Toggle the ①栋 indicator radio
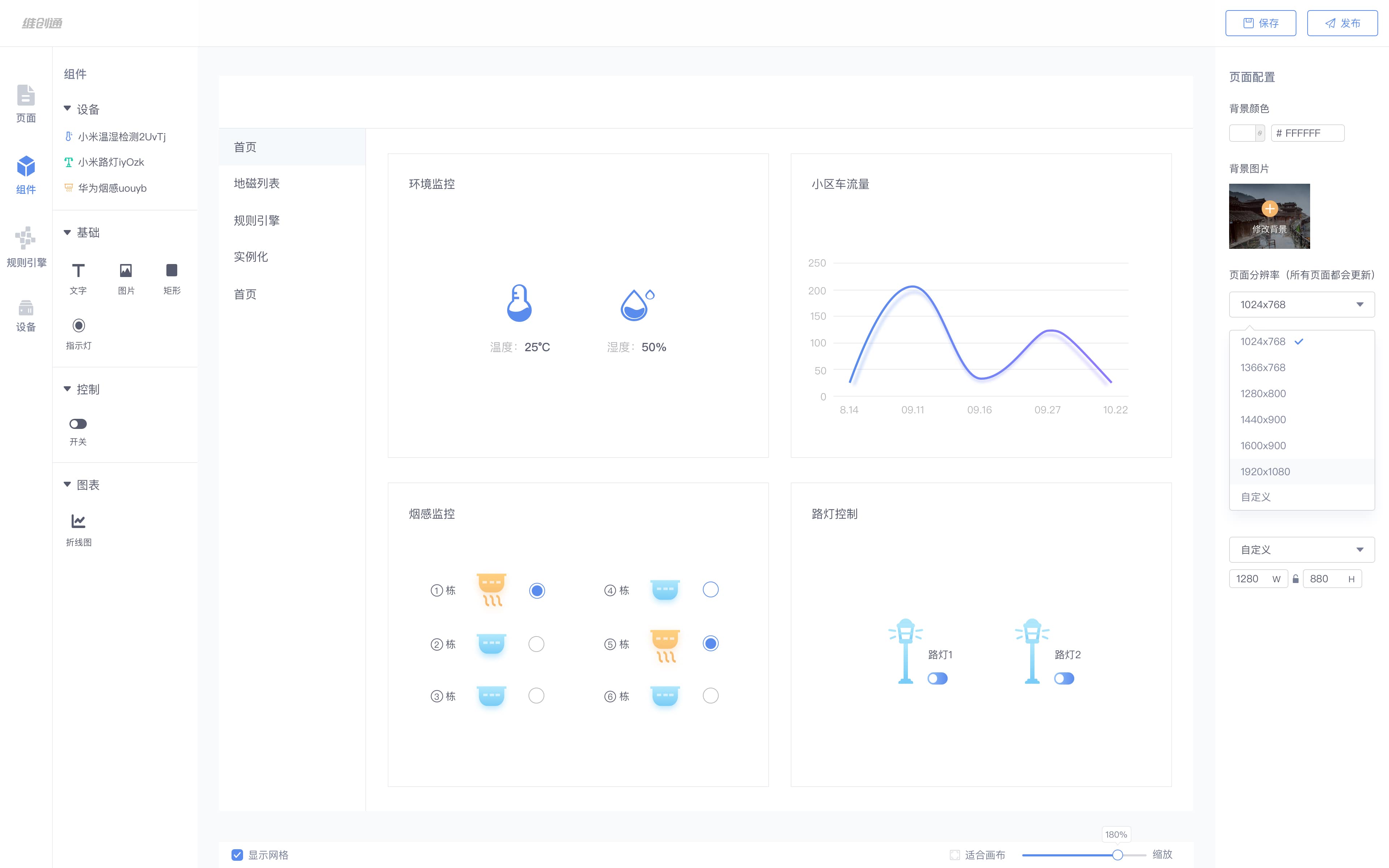 (537, 591)
